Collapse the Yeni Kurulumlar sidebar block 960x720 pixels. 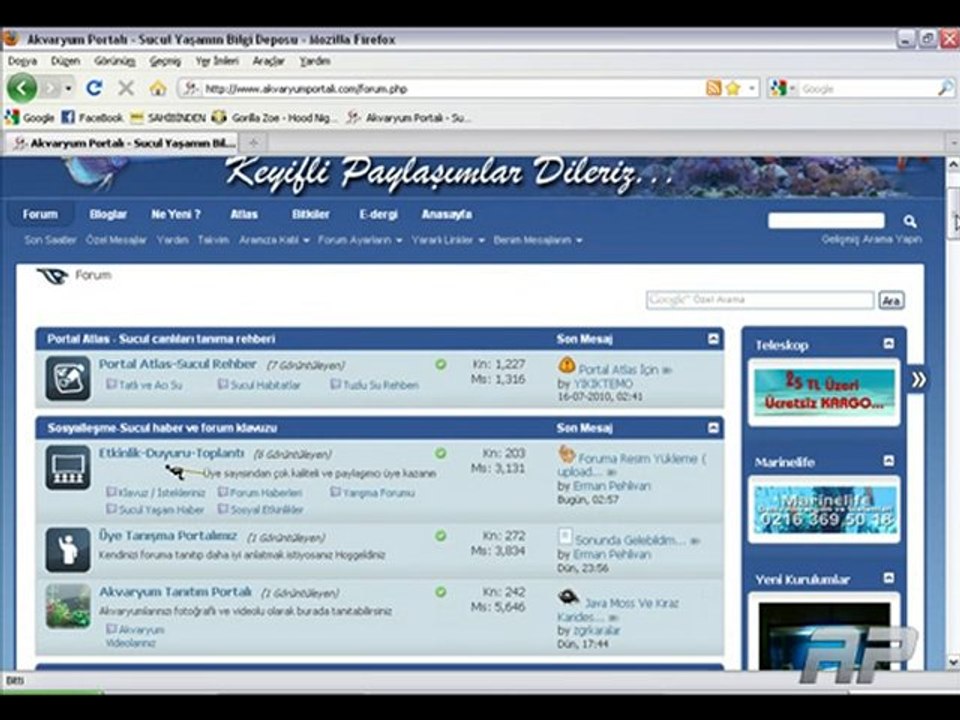(x=889, y=578)
